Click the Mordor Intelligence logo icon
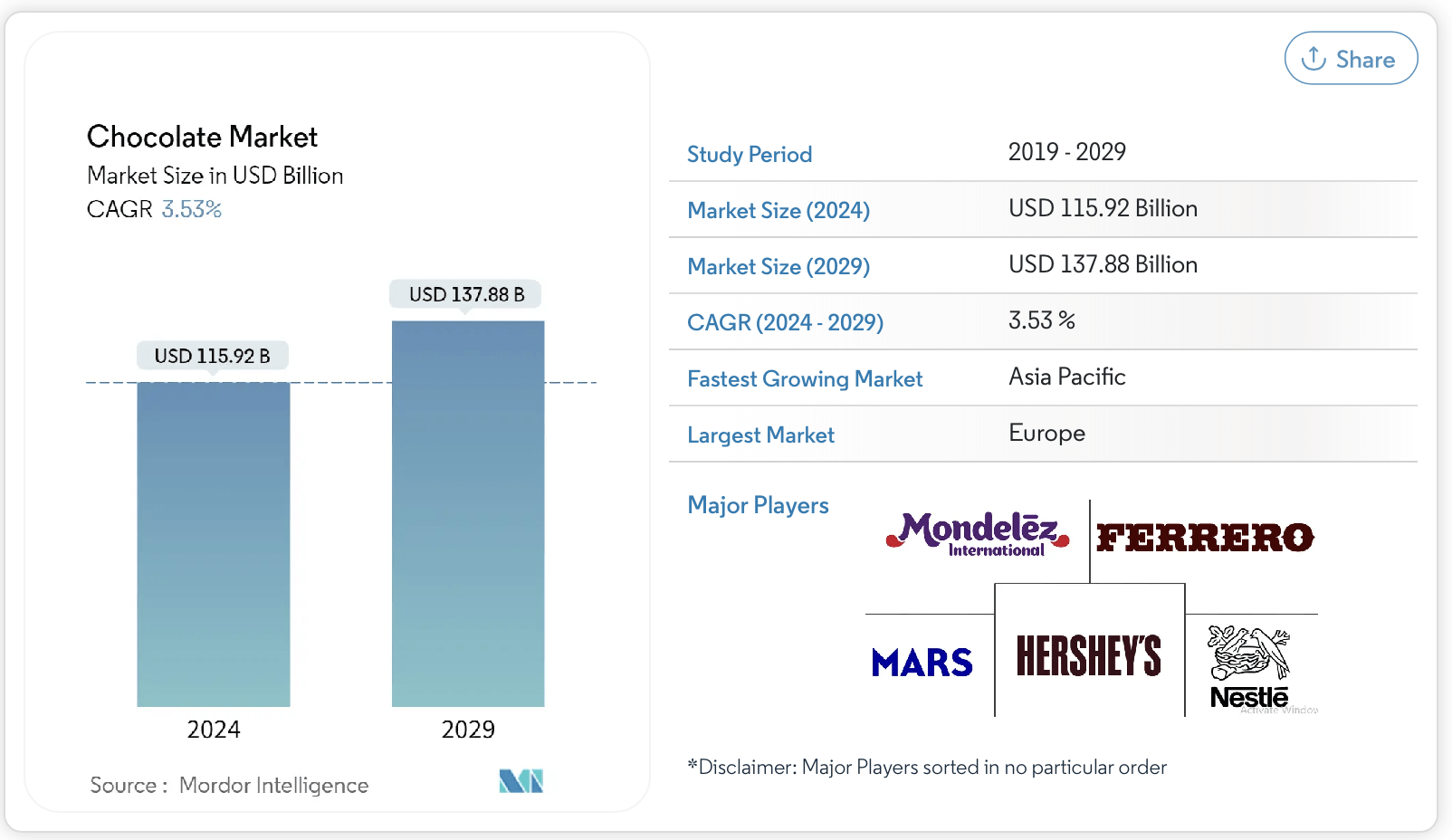The width and height of the screenshot is (1452, 840). click(x=521, y=780)
